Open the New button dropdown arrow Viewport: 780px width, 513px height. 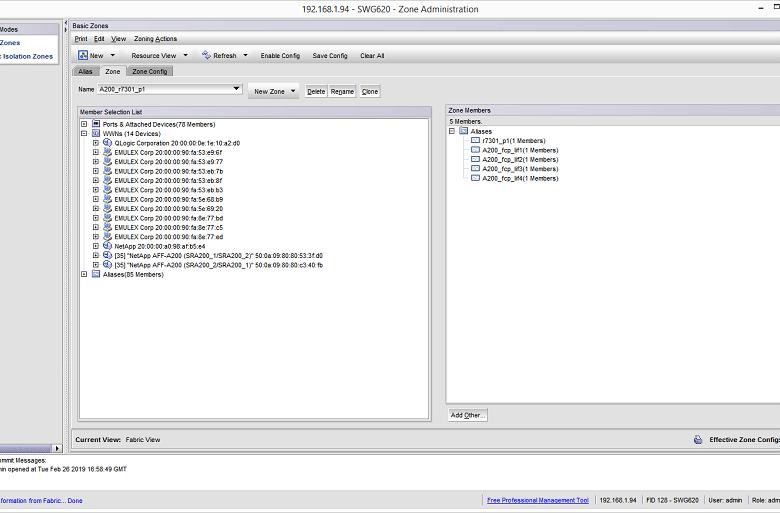113,55
